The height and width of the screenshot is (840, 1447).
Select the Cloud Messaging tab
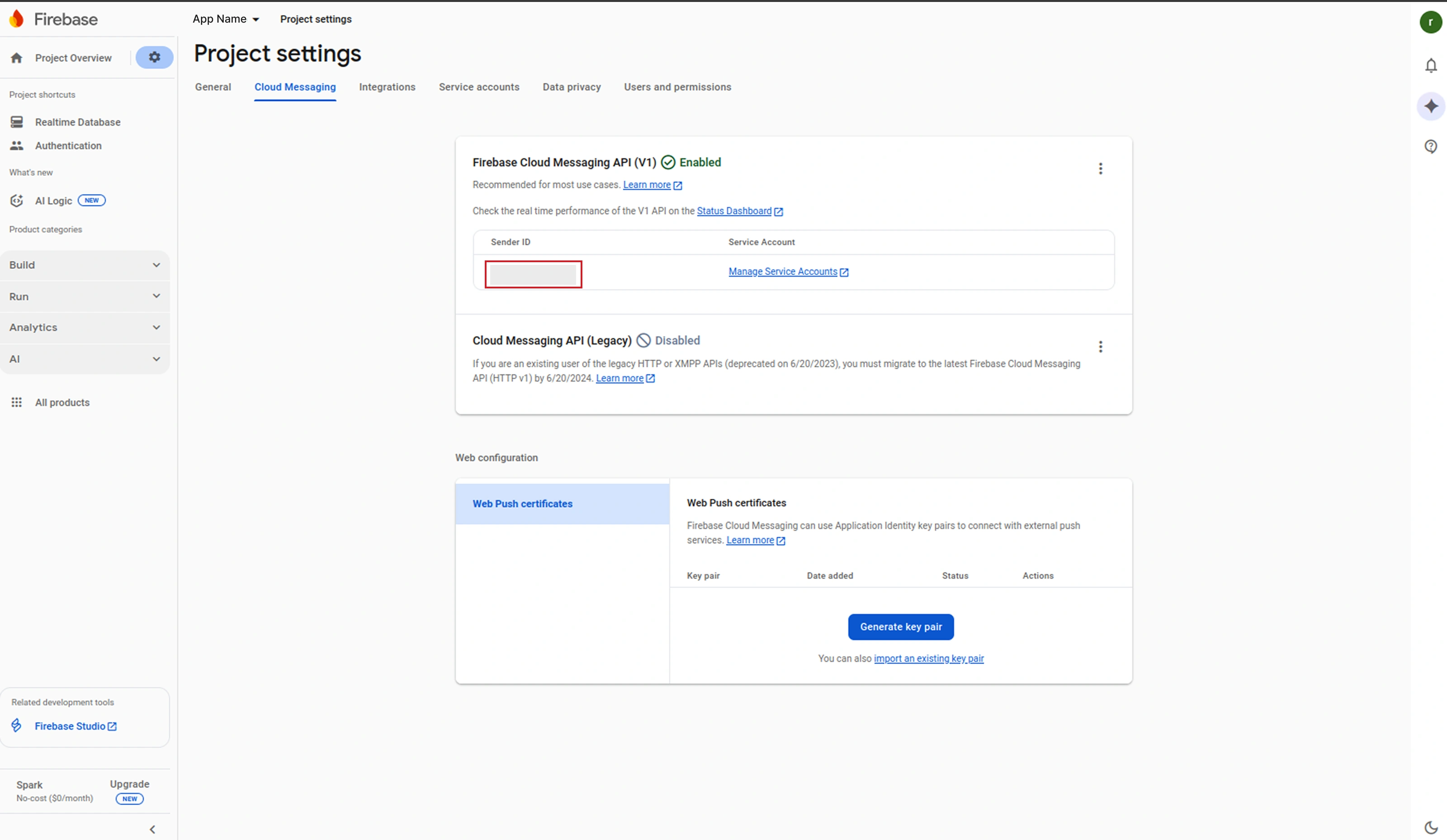(295, 87)
